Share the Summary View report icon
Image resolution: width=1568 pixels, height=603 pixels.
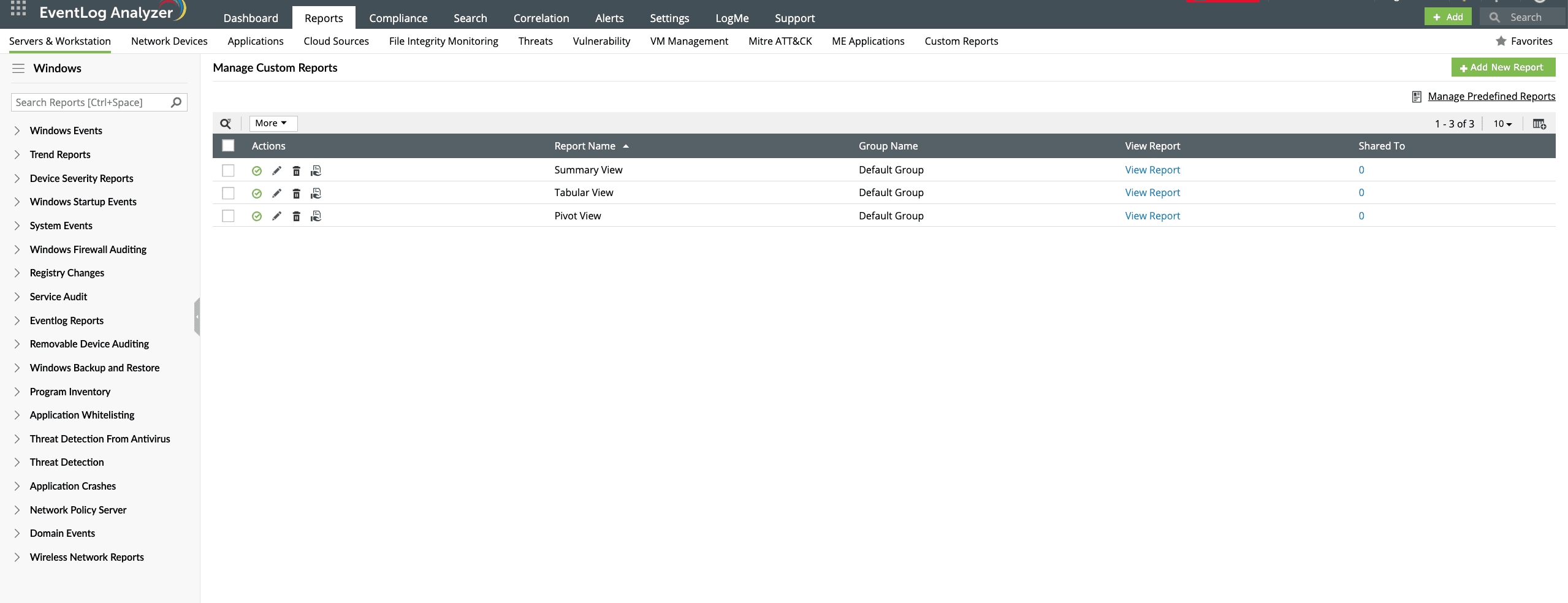[x=316, y=170]
